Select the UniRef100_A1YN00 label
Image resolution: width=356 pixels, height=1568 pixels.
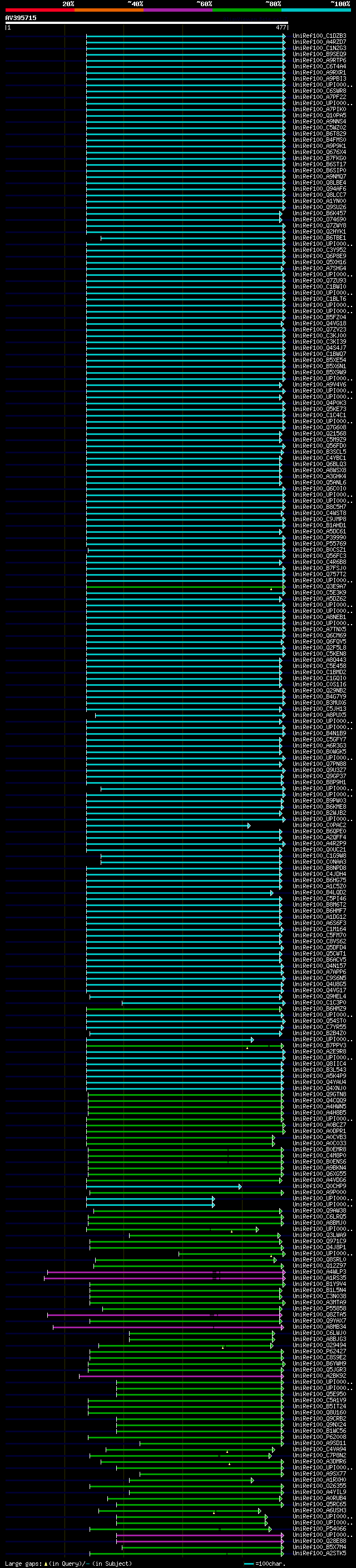(319, 201)
